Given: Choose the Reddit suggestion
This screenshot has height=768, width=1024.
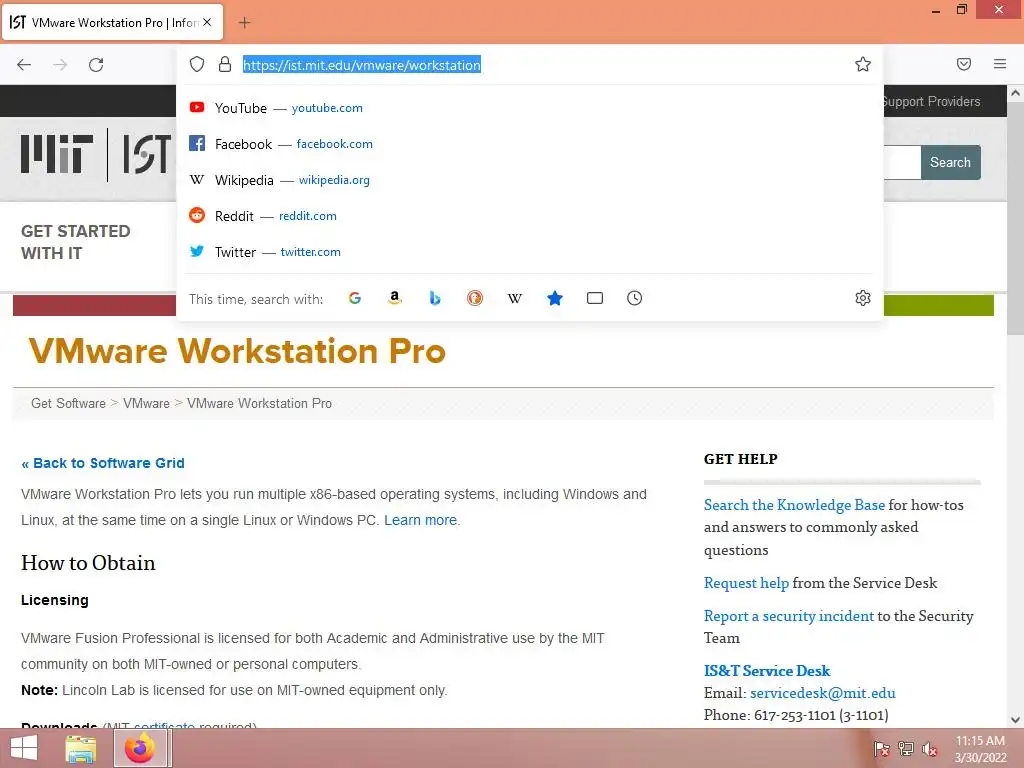Looking at the screenshot, I should pyautogui.click(x=530, y=216).
